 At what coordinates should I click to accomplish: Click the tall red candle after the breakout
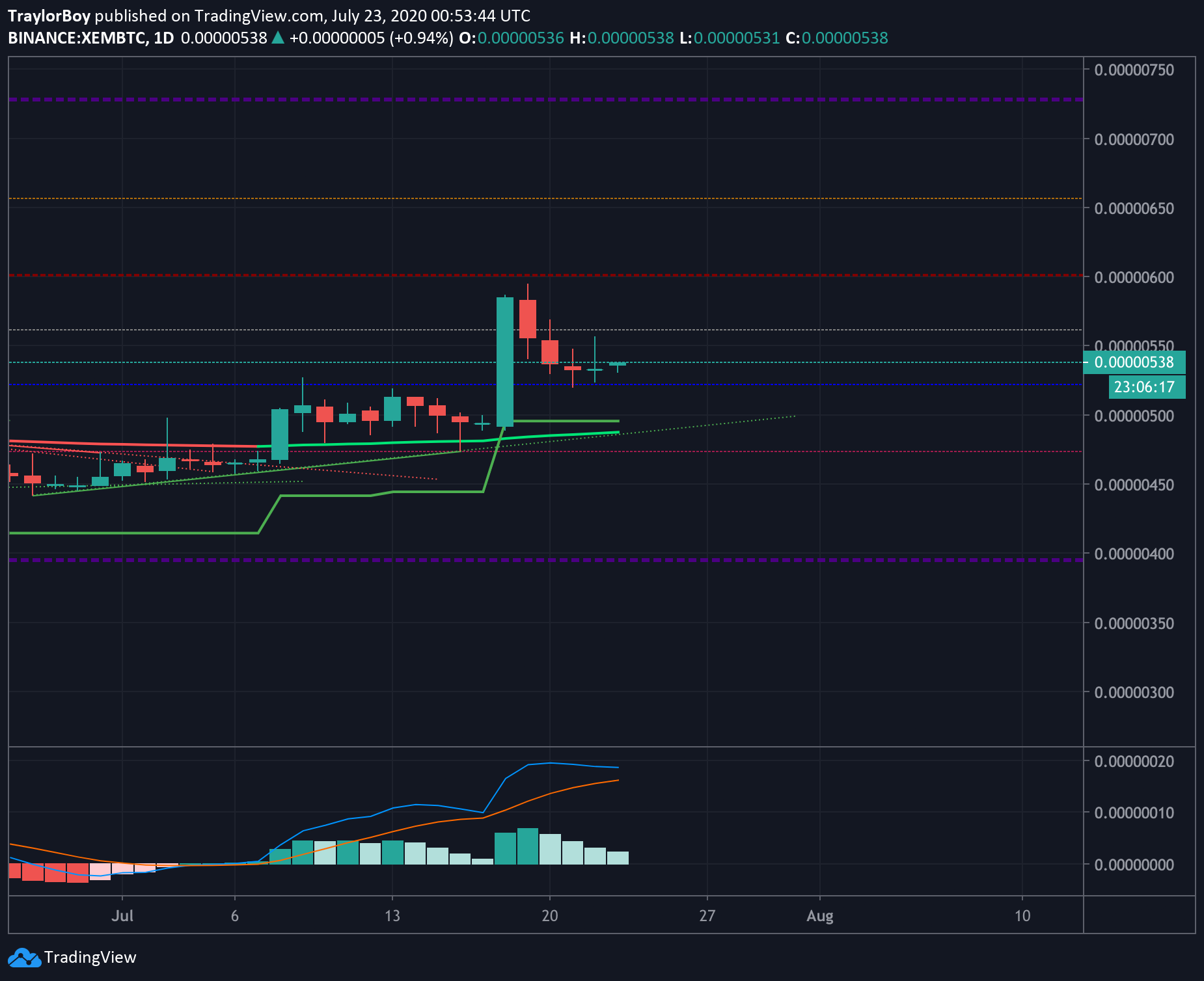click(x=528, y=319)
